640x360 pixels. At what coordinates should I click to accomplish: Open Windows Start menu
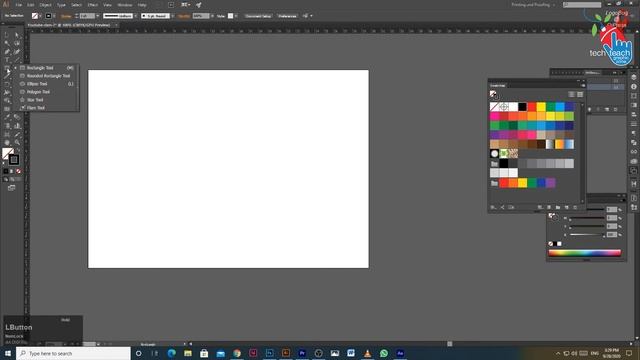(x=8, y=353)
